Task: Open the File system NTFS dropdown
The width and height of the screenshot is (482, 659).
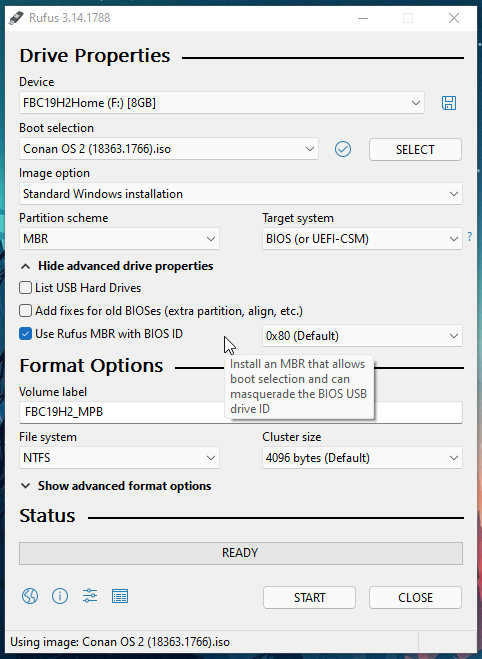Action: pos(119,458)
